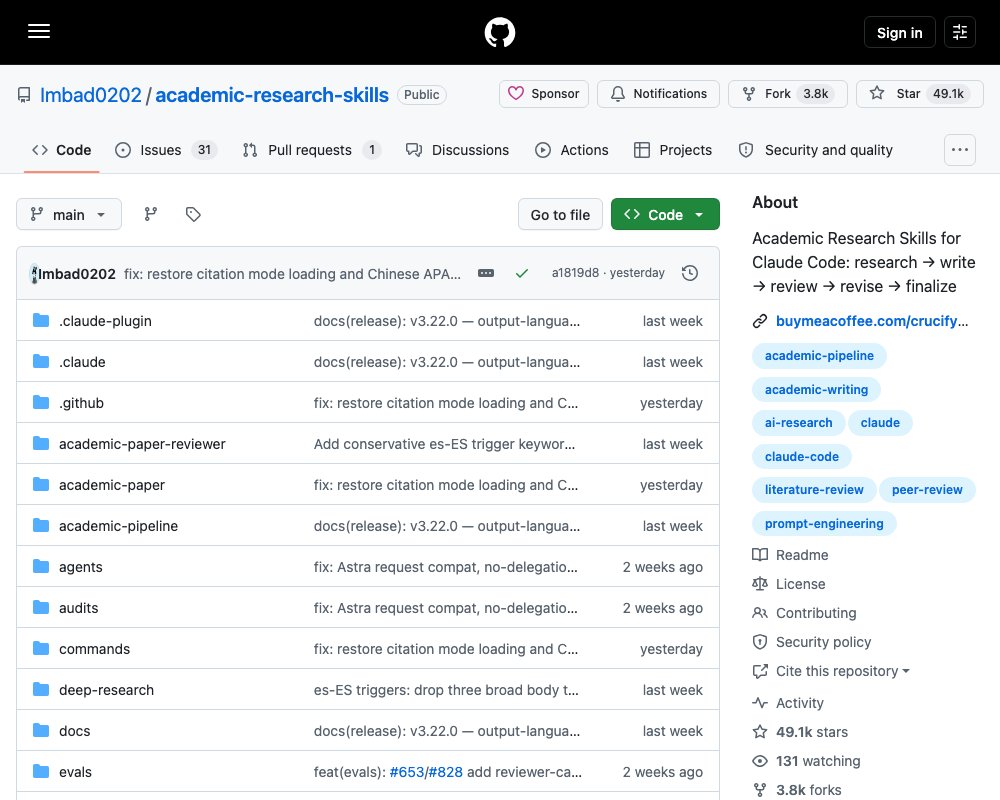The image size is (1000, 800).
Task: Click the eye icon beside 131 watching
Action: pos(760,761)
